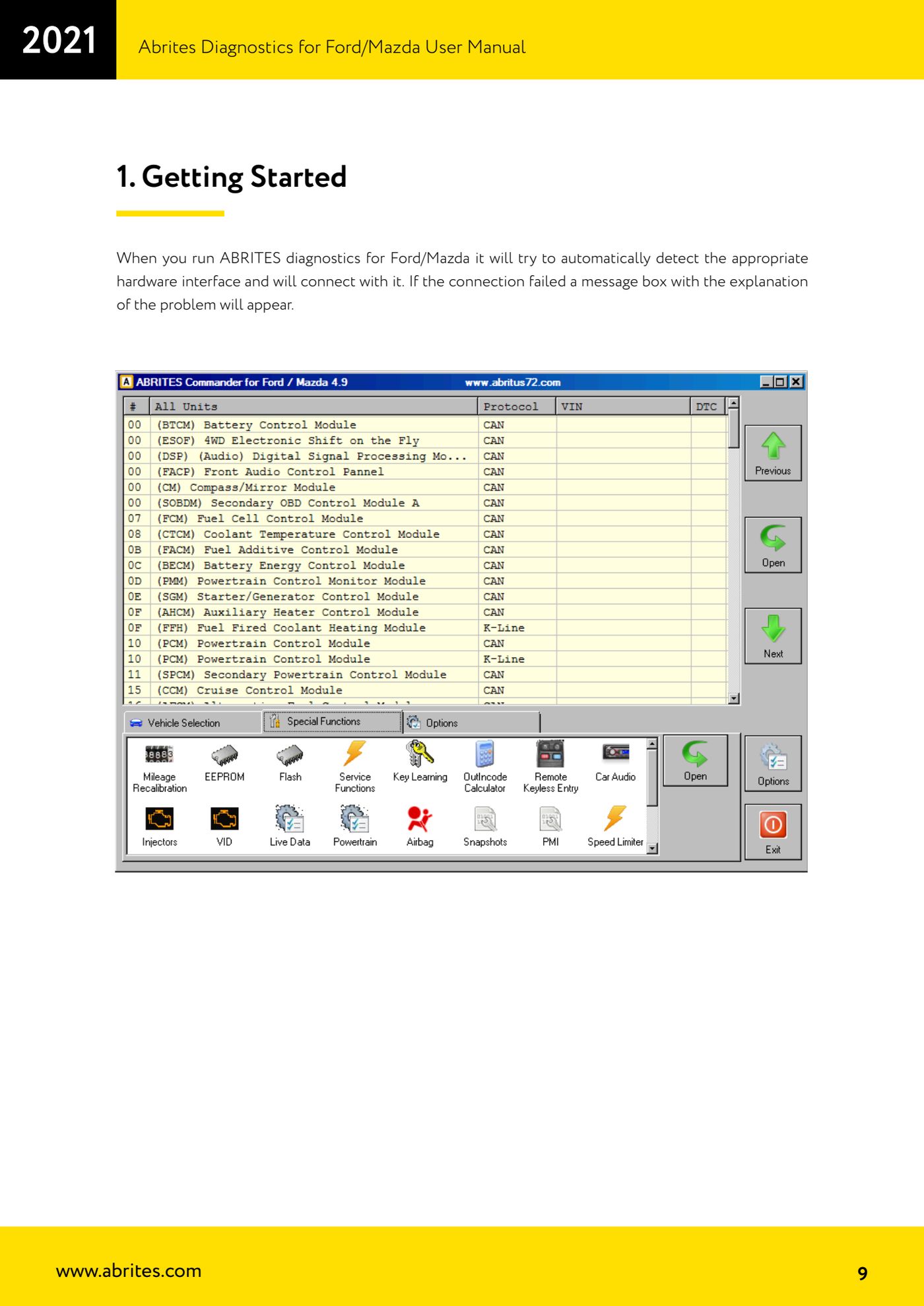This screenshot has height=1306, width=924.
Task: Select (BECM) Battery Energy Control Module
Action: [x=426, y=566]
